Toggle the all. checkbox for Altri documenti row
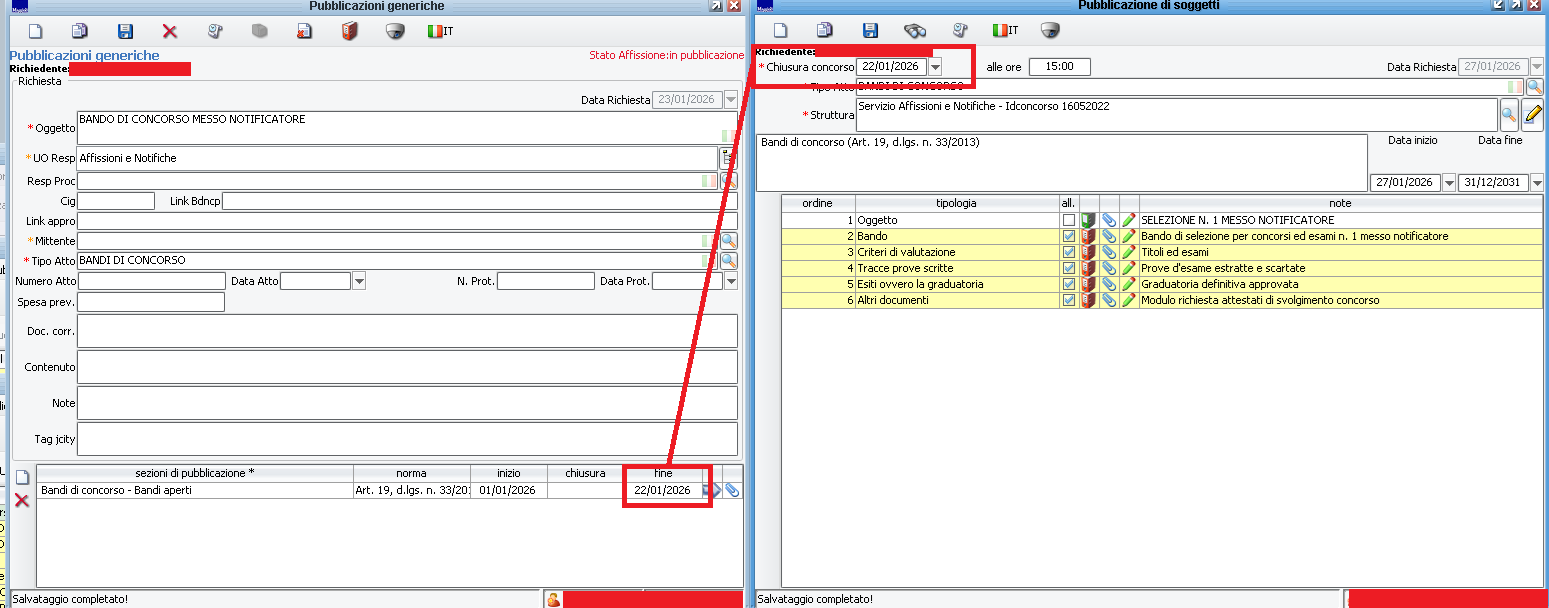 coord(1069,300)
